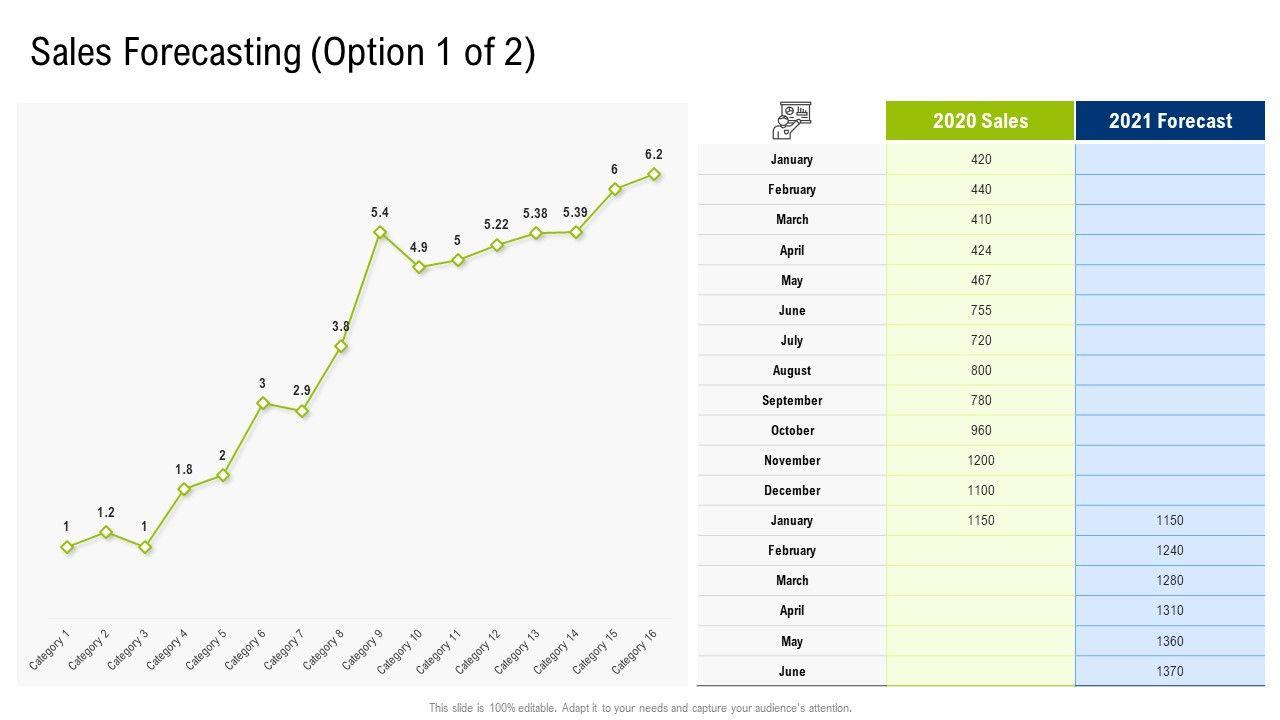Select the 1370 forecast cell for June
This screenshot has width=1280, height=720.
click(x=1170, y=671)
